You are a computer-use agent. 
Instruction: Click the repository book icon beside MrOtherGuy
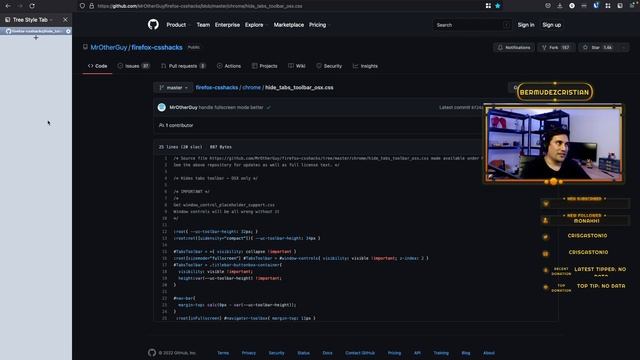tap(85, 47)
